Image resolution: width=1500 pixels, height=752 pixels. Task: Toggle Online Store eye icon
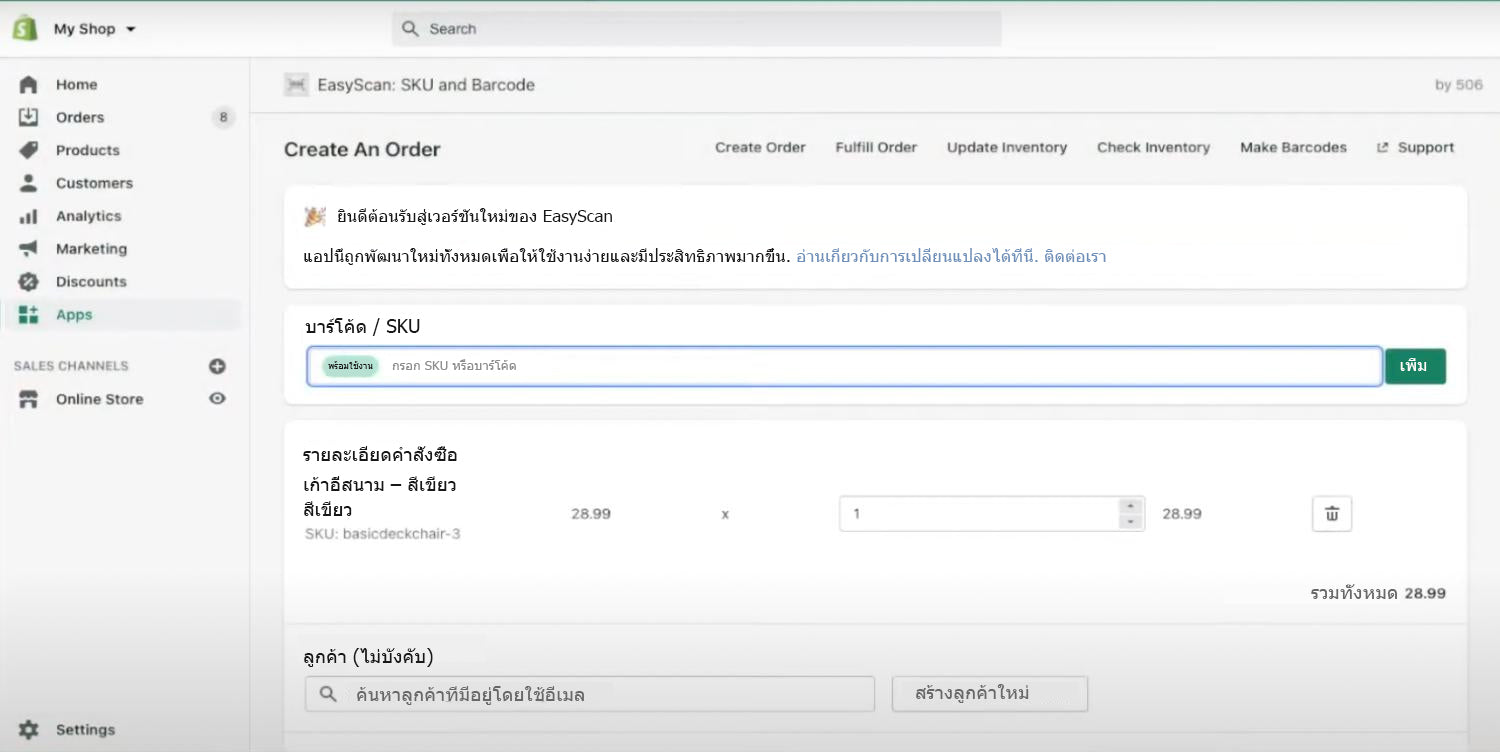coord(217,399)
